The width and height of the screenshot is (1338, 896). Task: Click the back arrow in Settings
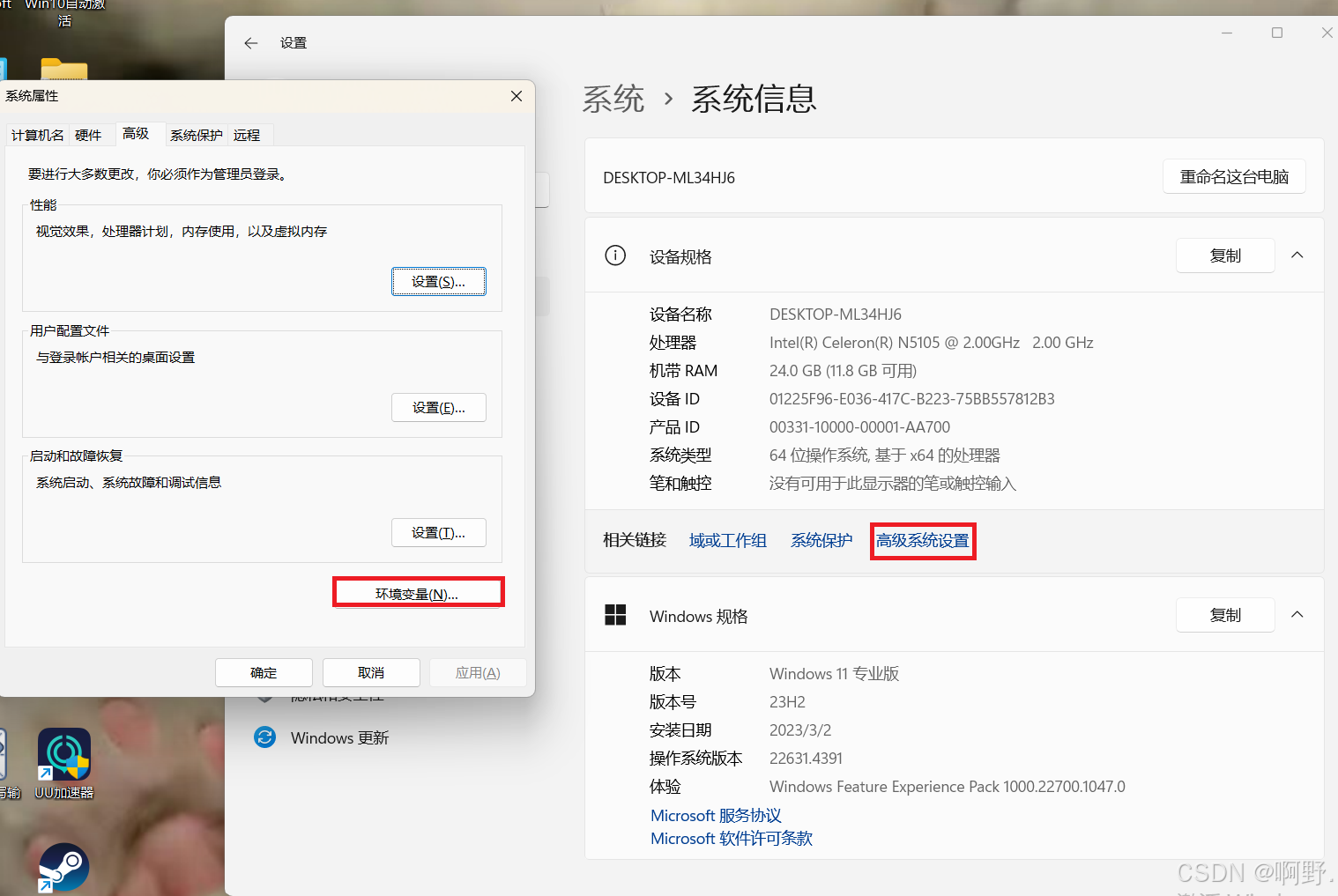click(x=250, y=42)
